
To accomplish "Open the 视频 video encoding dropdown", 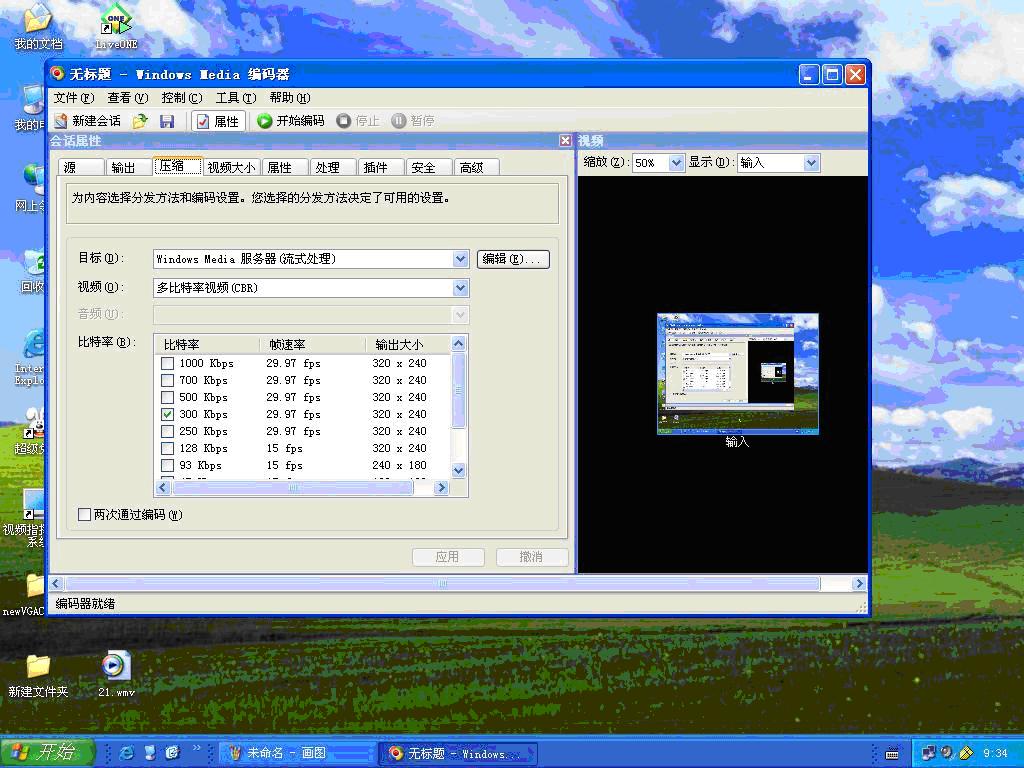I will pyautogui.click(x=460, y=287).
